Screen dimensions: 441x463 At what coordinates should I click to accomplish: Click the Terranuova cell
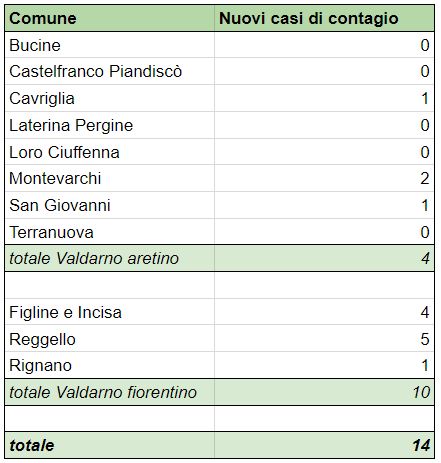110,232
